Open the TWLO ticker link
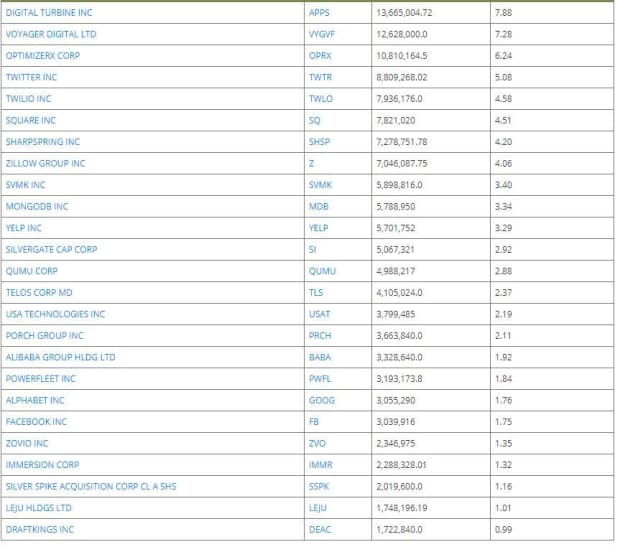 click(x=321, y=99)
